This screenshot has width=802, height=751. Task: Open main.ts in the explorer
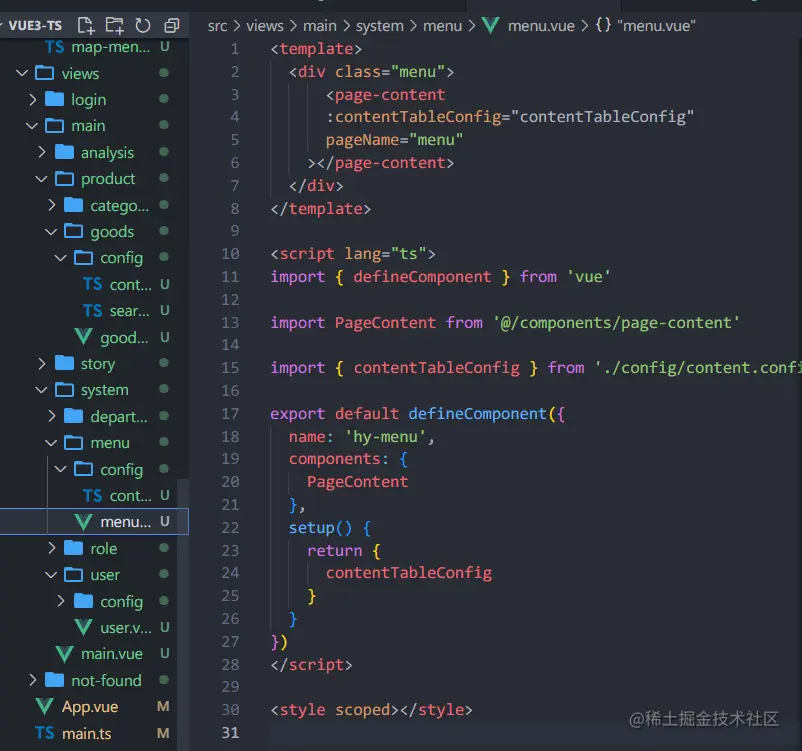tap(86, 733)
